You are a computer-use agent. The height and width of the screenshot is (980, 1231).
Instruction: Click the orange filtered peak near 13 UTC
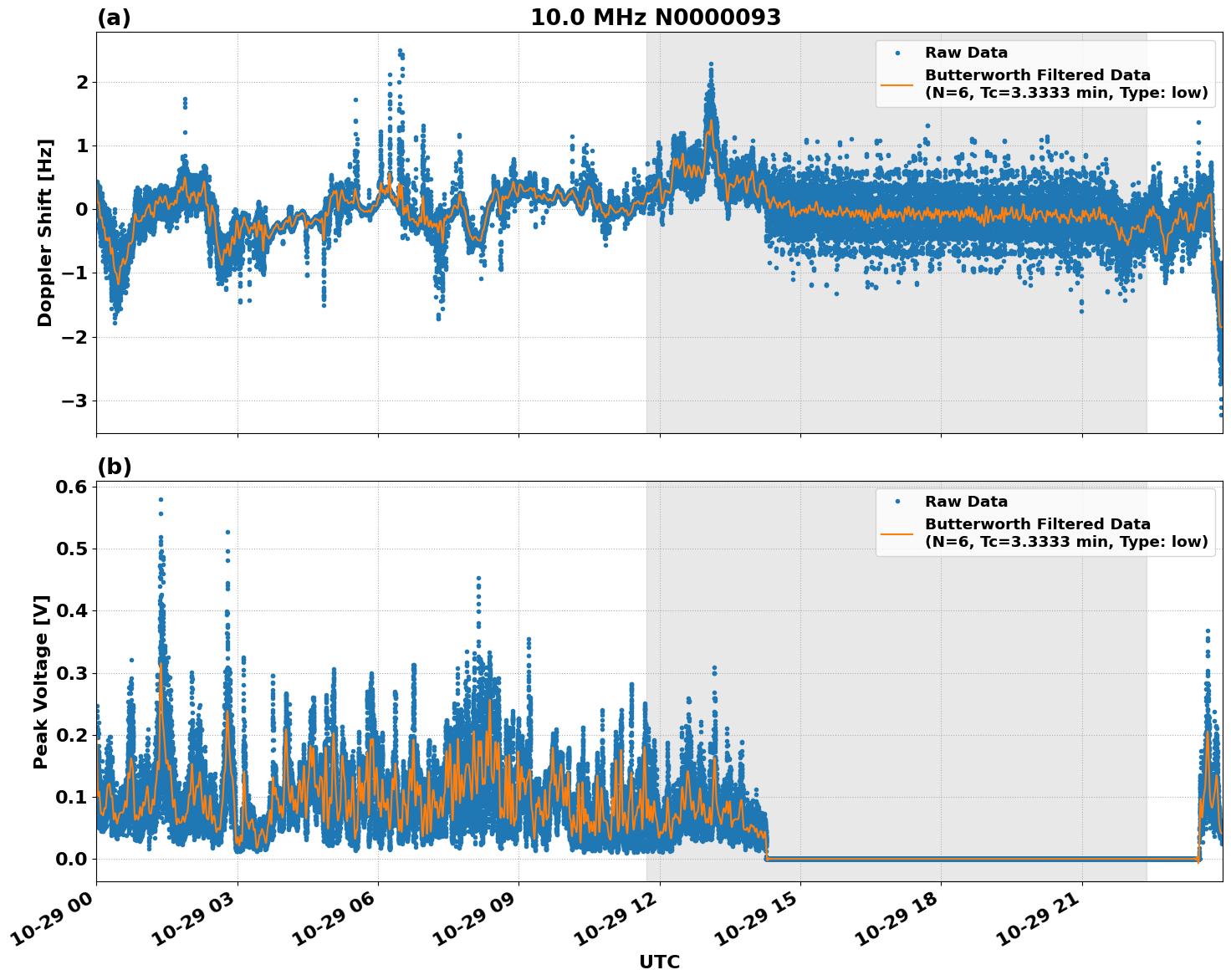pyautogui.click(x=712, y=120)
